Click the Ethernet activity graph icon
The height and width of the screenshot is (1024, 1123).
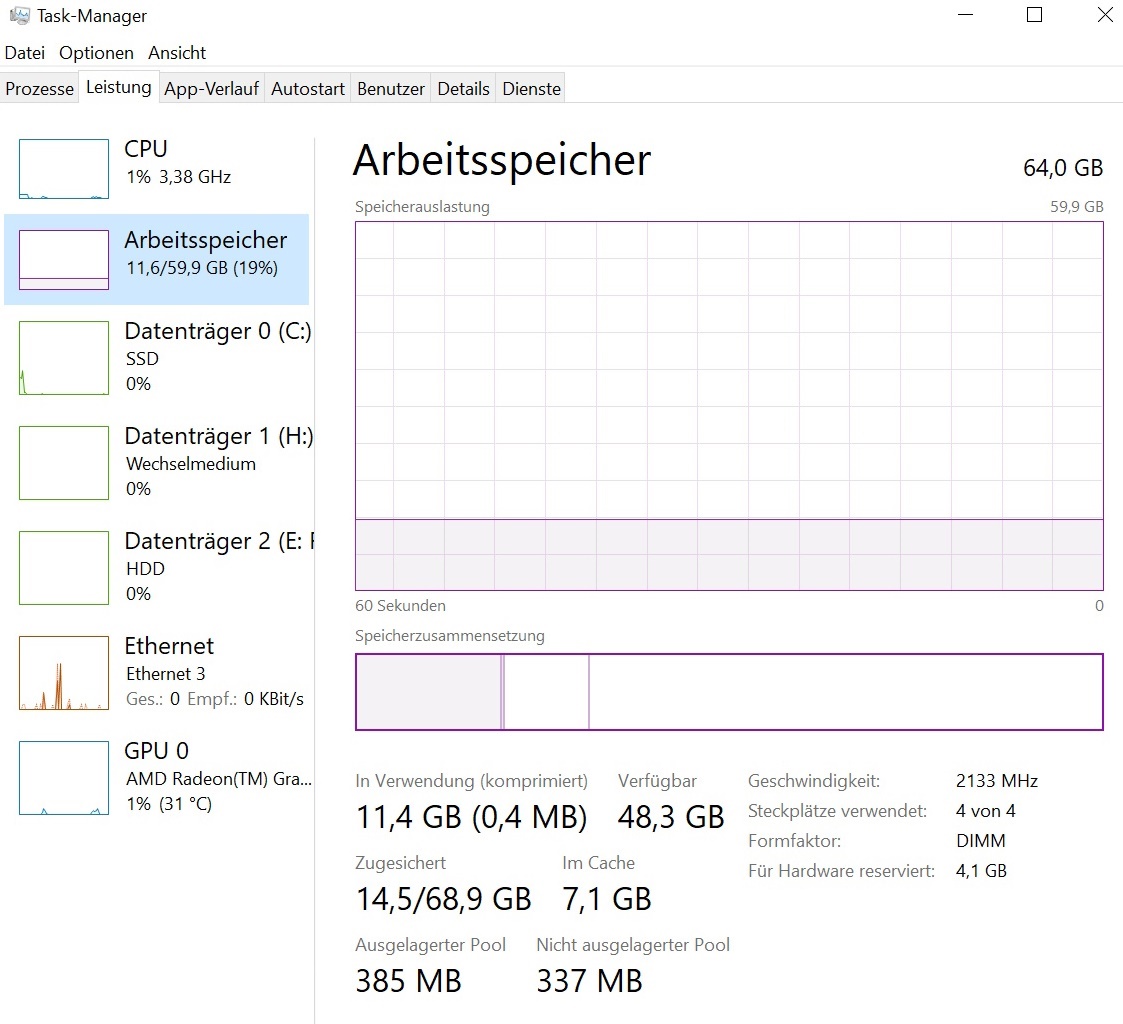tap(64, 673)
